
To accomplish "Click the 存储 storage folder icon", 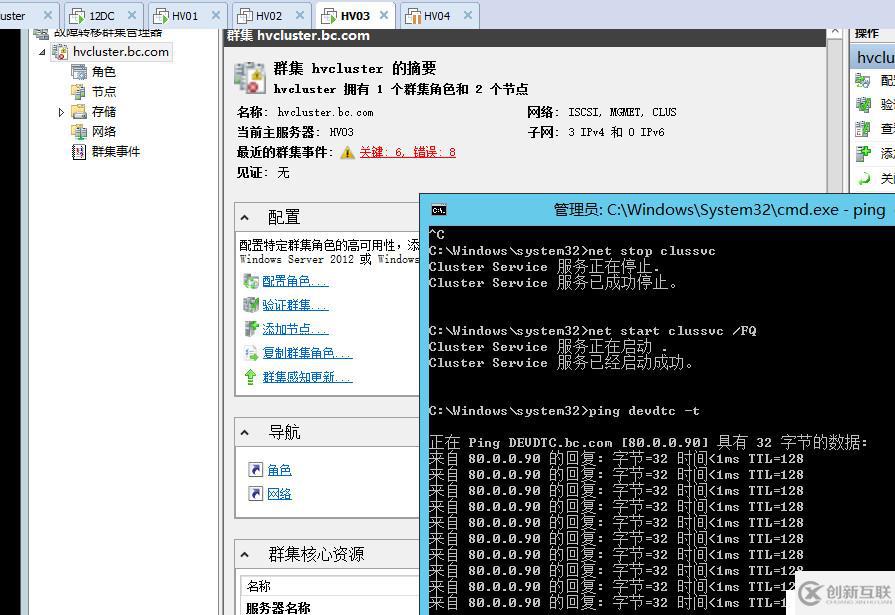I will click(79, 112).
